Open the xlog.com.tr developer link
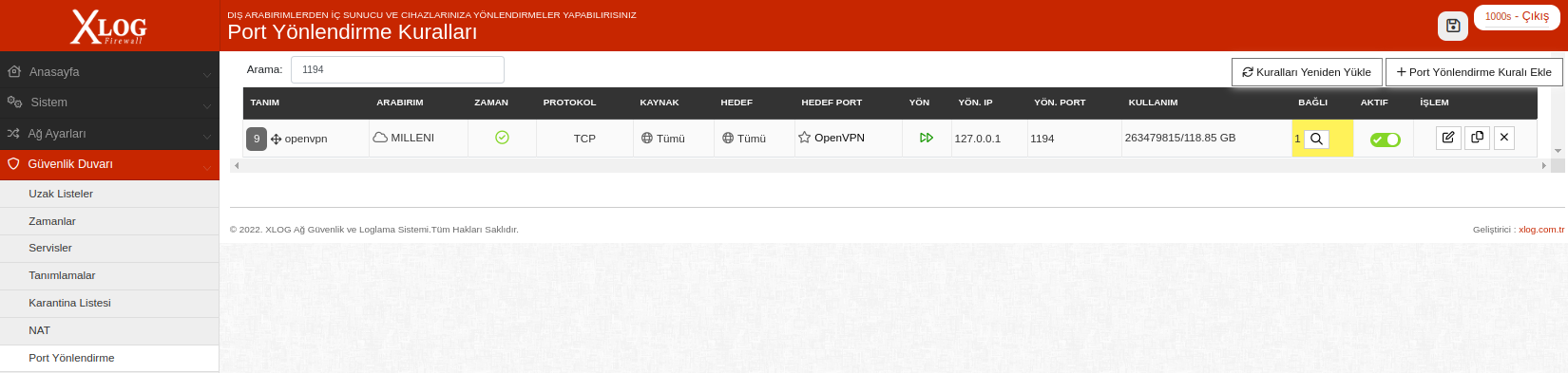1568x373 pixels. [x=1541, y=229]
